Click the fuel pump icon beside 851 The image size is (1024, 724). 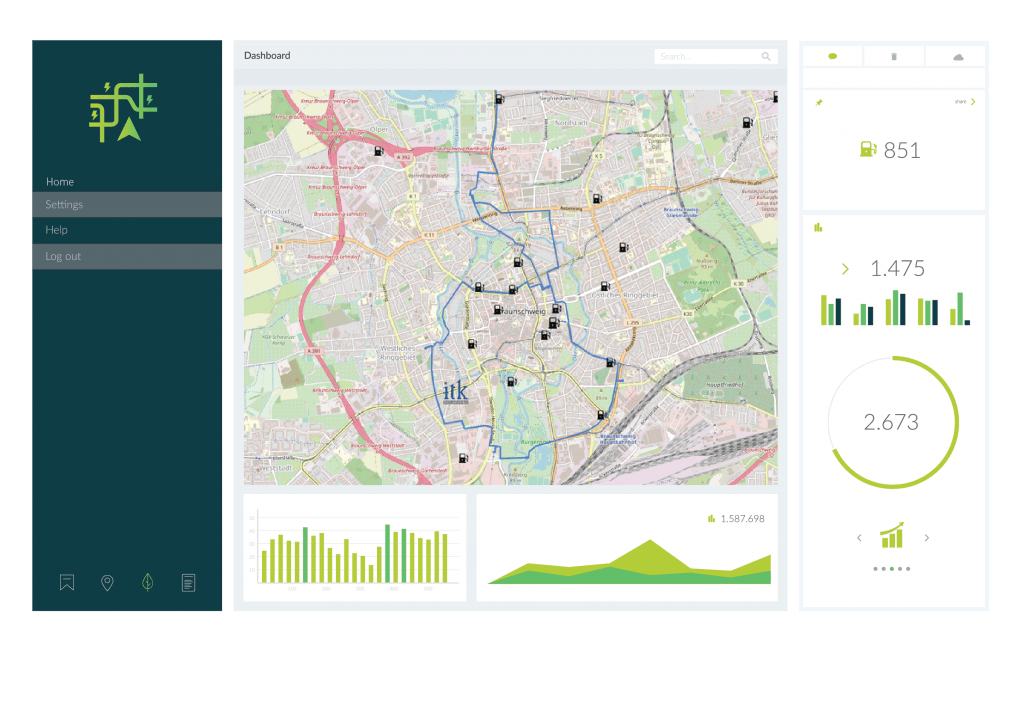pyautogui.click(x=866, y=150)
